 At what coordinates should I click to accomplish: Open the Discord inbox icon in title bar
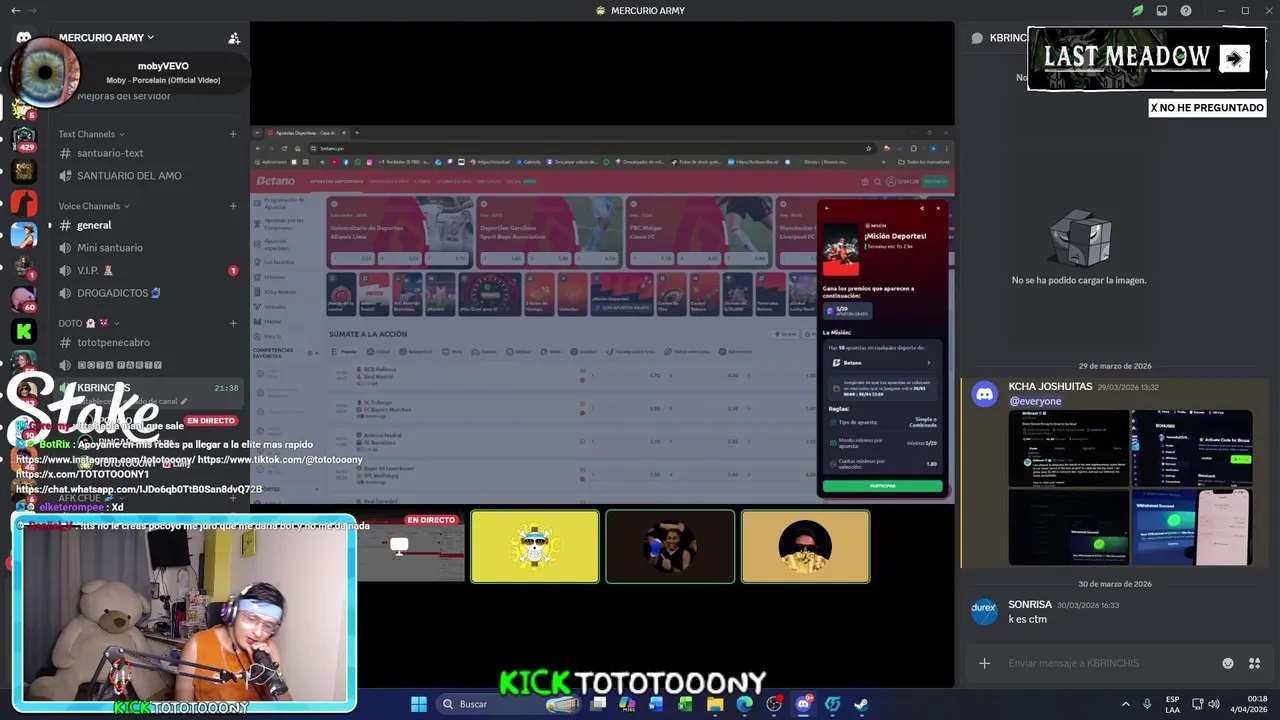click(x=1162, y=11)
